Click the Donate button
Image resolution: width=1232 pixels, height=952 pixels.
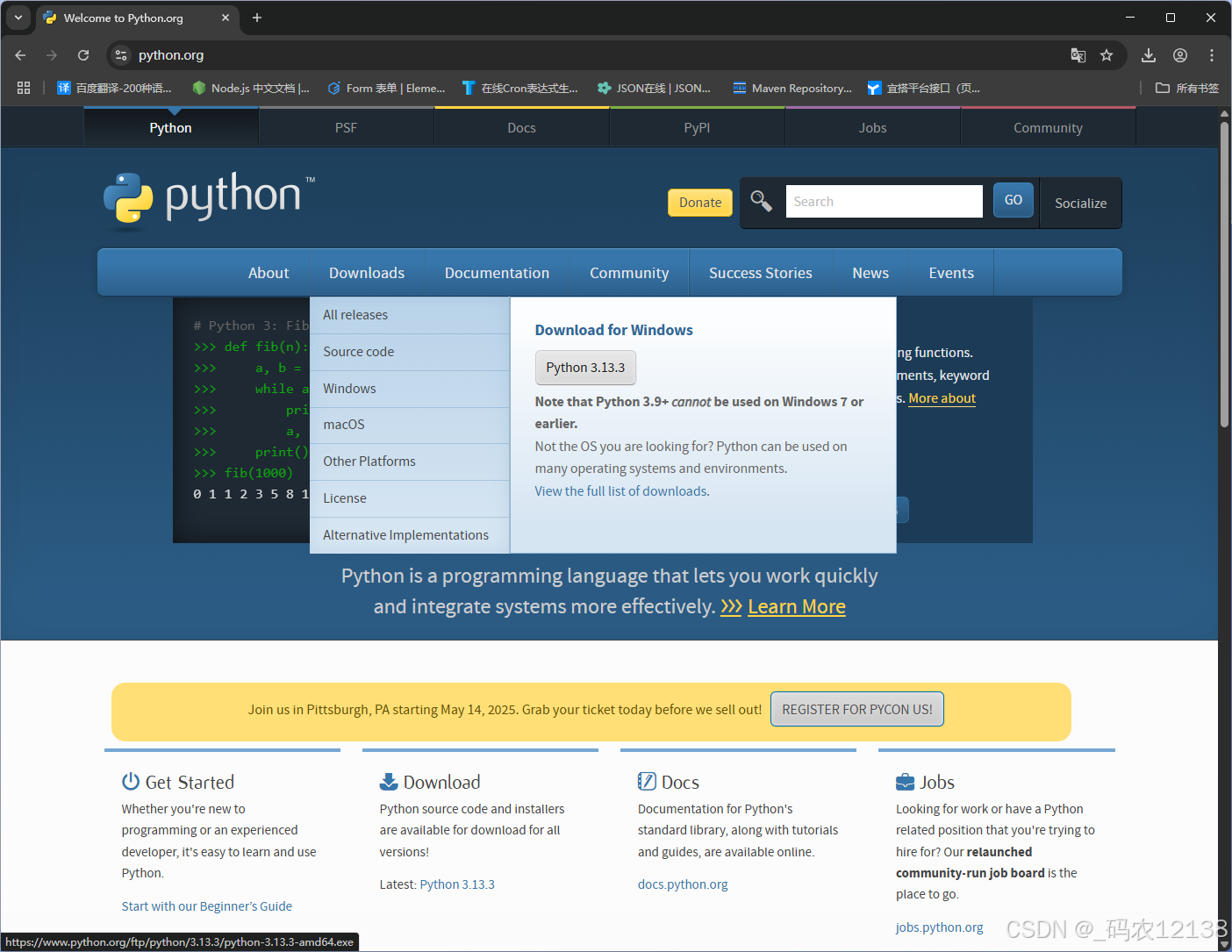click(x=700, y=203)
